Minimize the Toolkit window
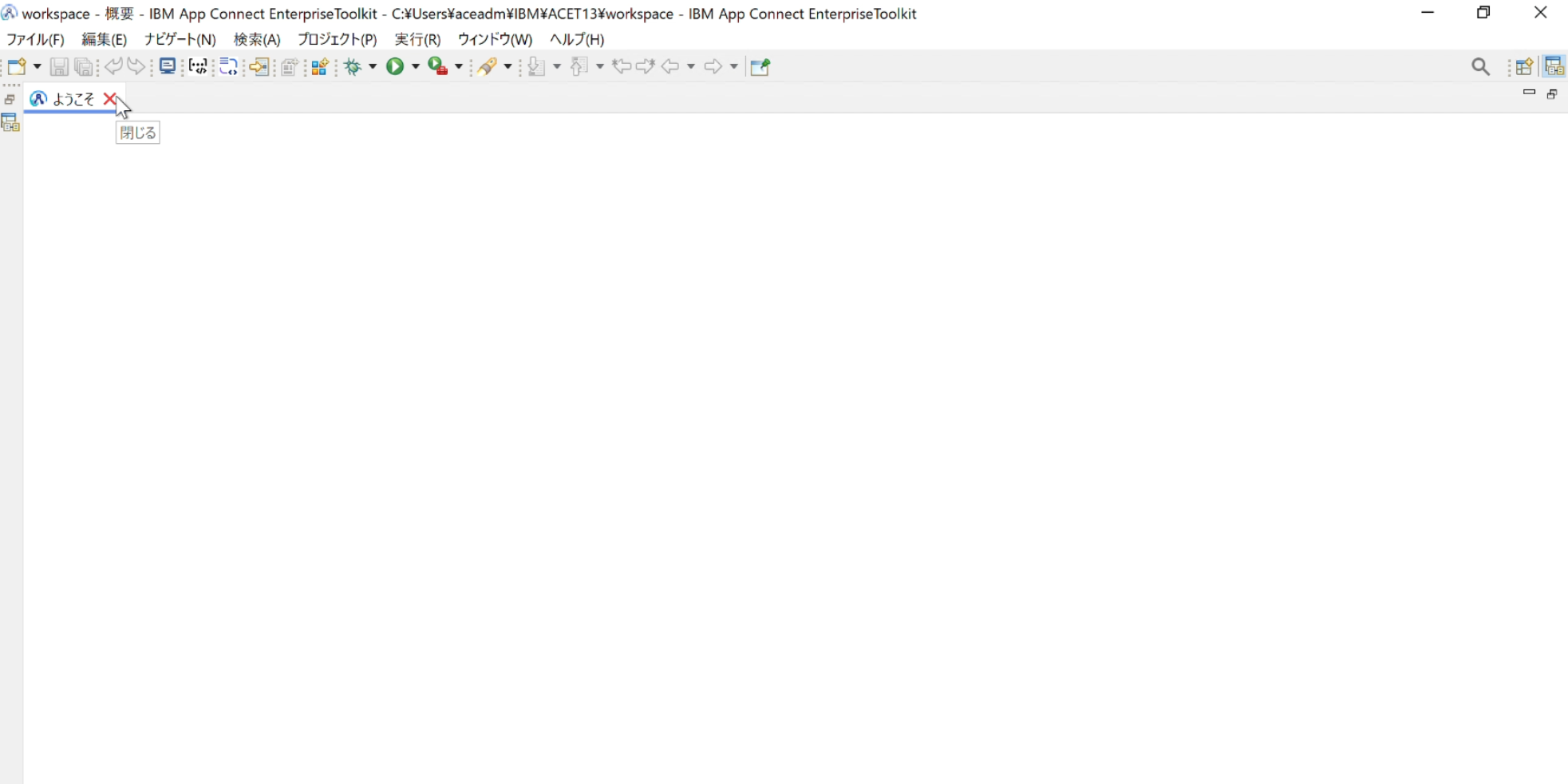The image size is (1568, 784). (1428, 13)
